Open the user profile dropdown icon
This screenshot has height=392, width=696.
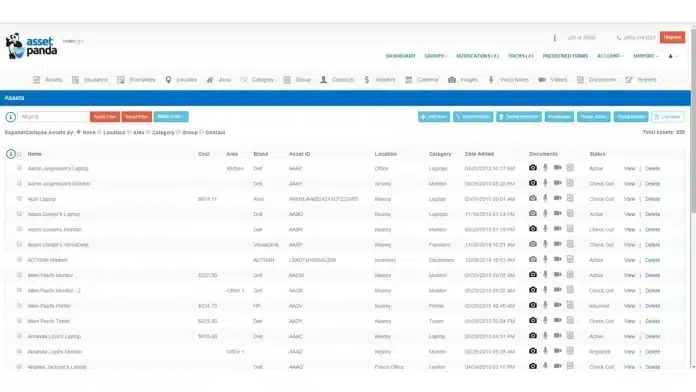[x=673, y=56]
